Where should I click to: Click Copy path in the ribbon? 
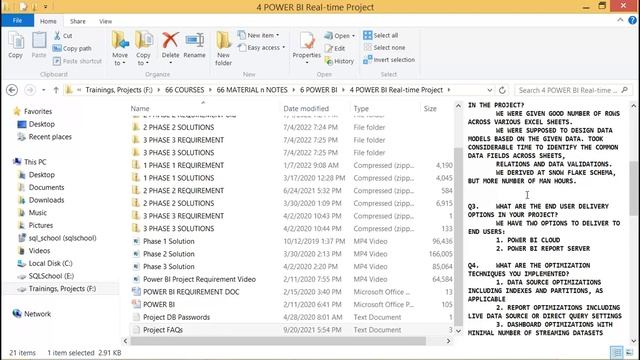(72, 48)
